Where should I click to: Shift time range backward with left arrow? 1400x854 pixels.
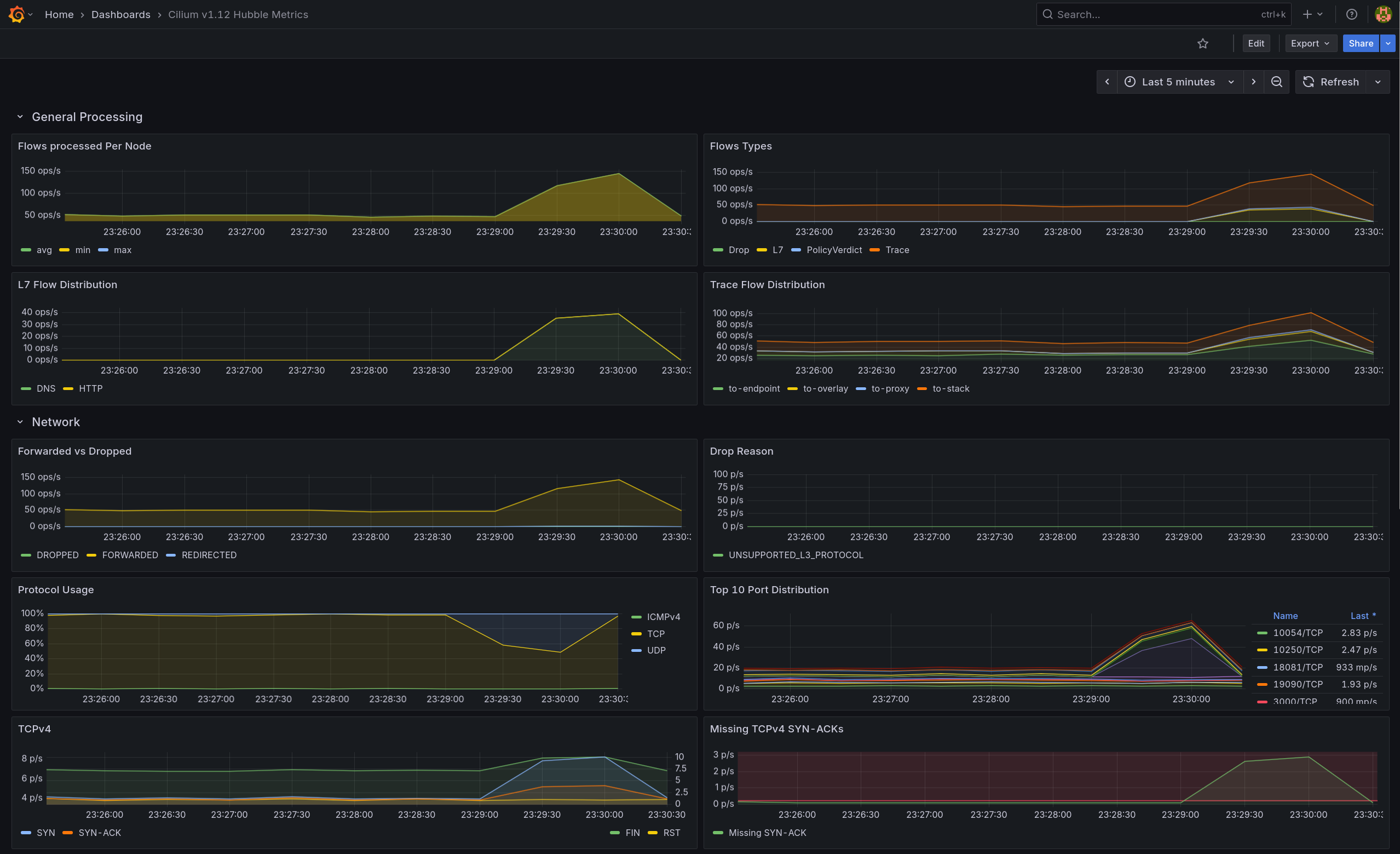1107,82
